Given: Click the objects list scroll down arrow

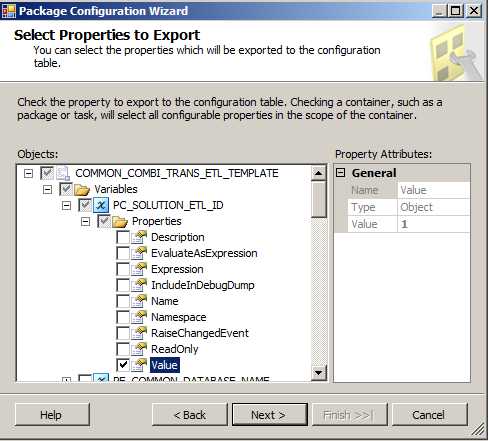Looking at the screenshot, I should pos(319,372).
